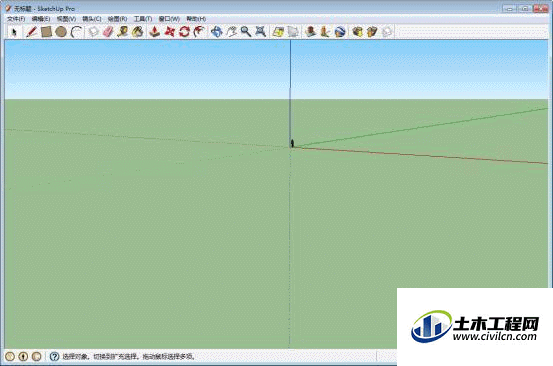Click the Make Component icon
The height and width of the screenshot is (366, 553).
[93, 32]
